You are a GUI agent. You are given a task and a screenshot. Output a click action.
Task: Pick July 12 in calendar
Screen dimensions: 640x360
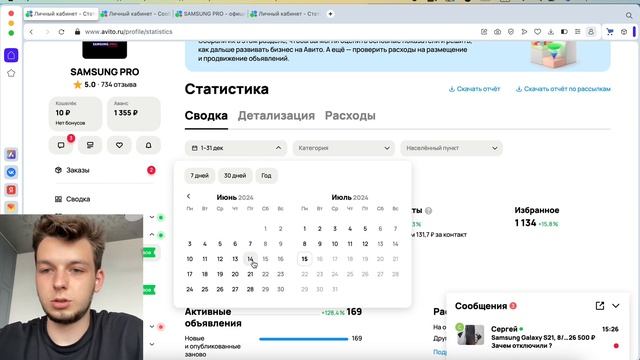365,244
